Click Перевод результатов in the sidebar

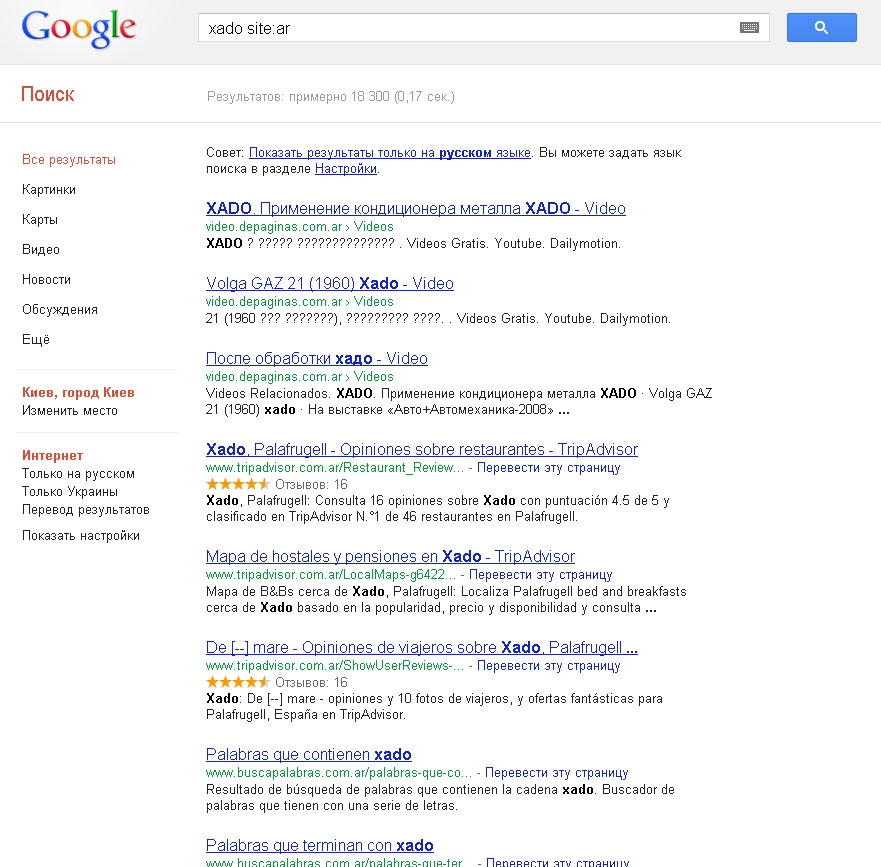[x=86, y=509]
